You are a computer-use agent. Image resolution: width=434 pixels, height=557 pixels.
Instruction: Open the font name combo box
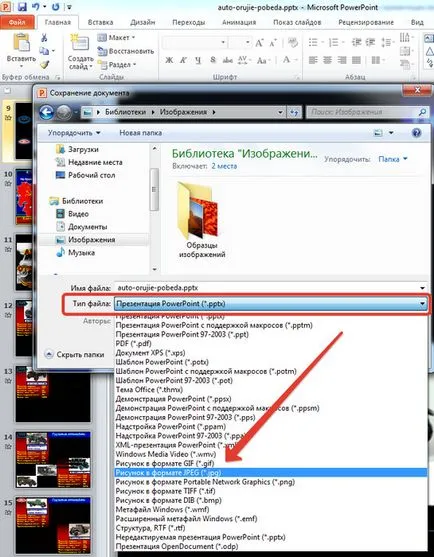[194, 43]
